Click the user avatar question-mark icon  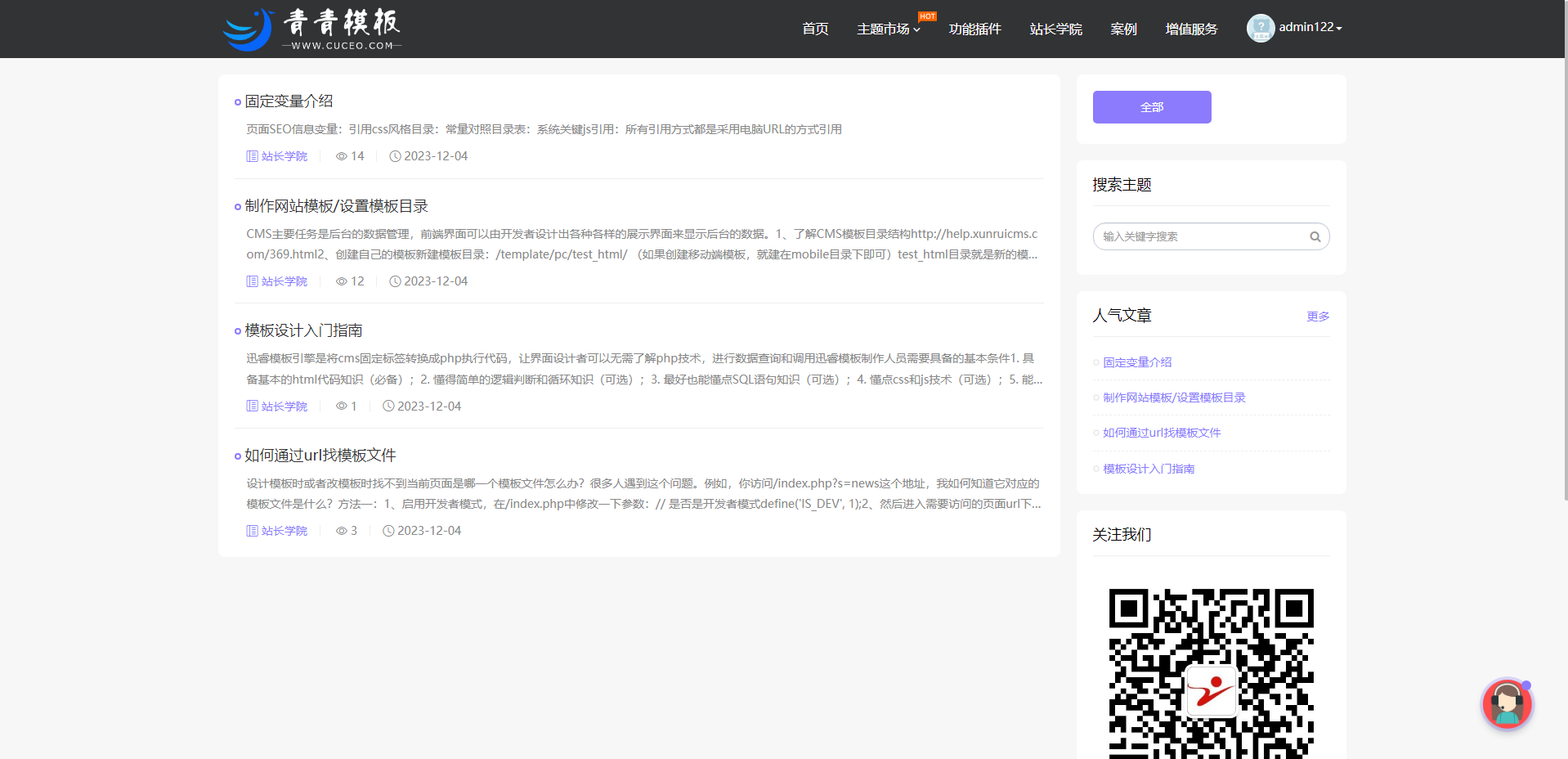click(x=1260, y=27)
